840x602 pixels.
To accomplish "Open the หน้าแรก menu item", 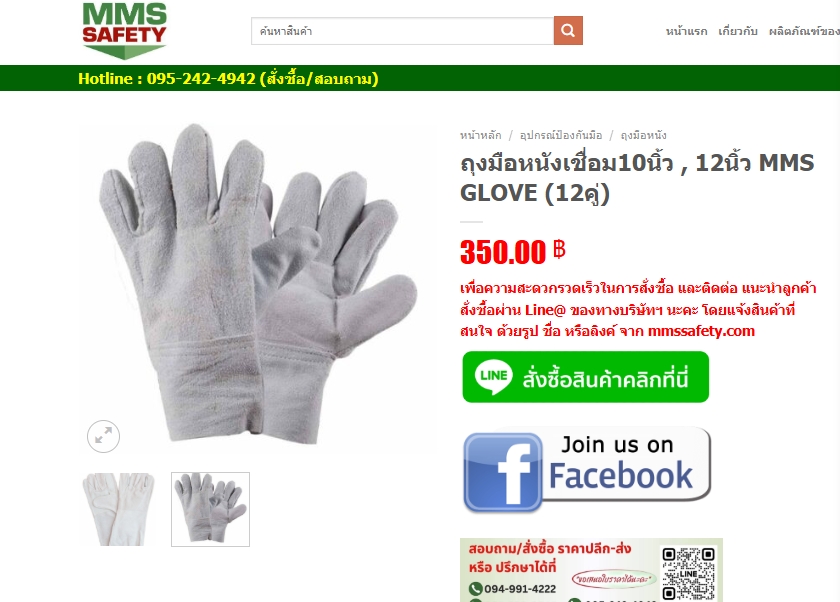I will [x=686, y=31].
